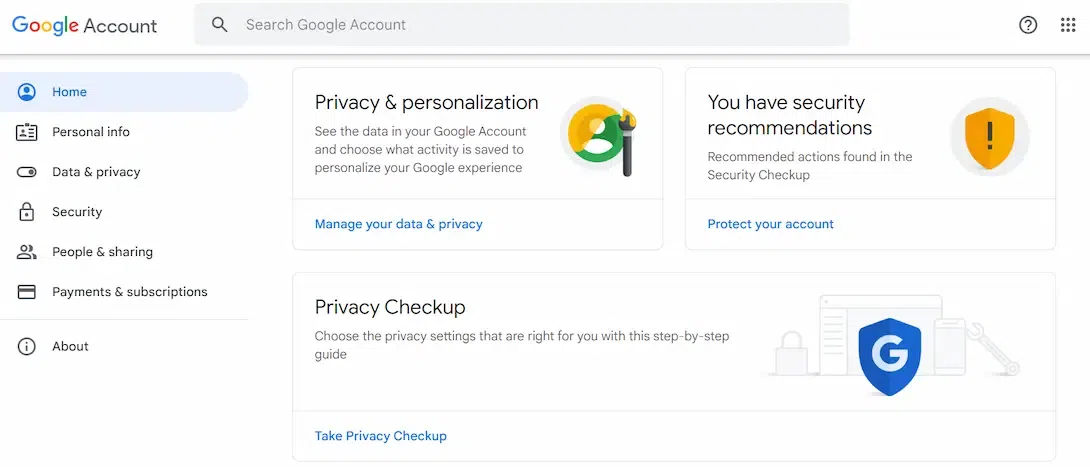
Task: Click the Privacy Checkup blue shield graphic
Action: click(888, 356)
